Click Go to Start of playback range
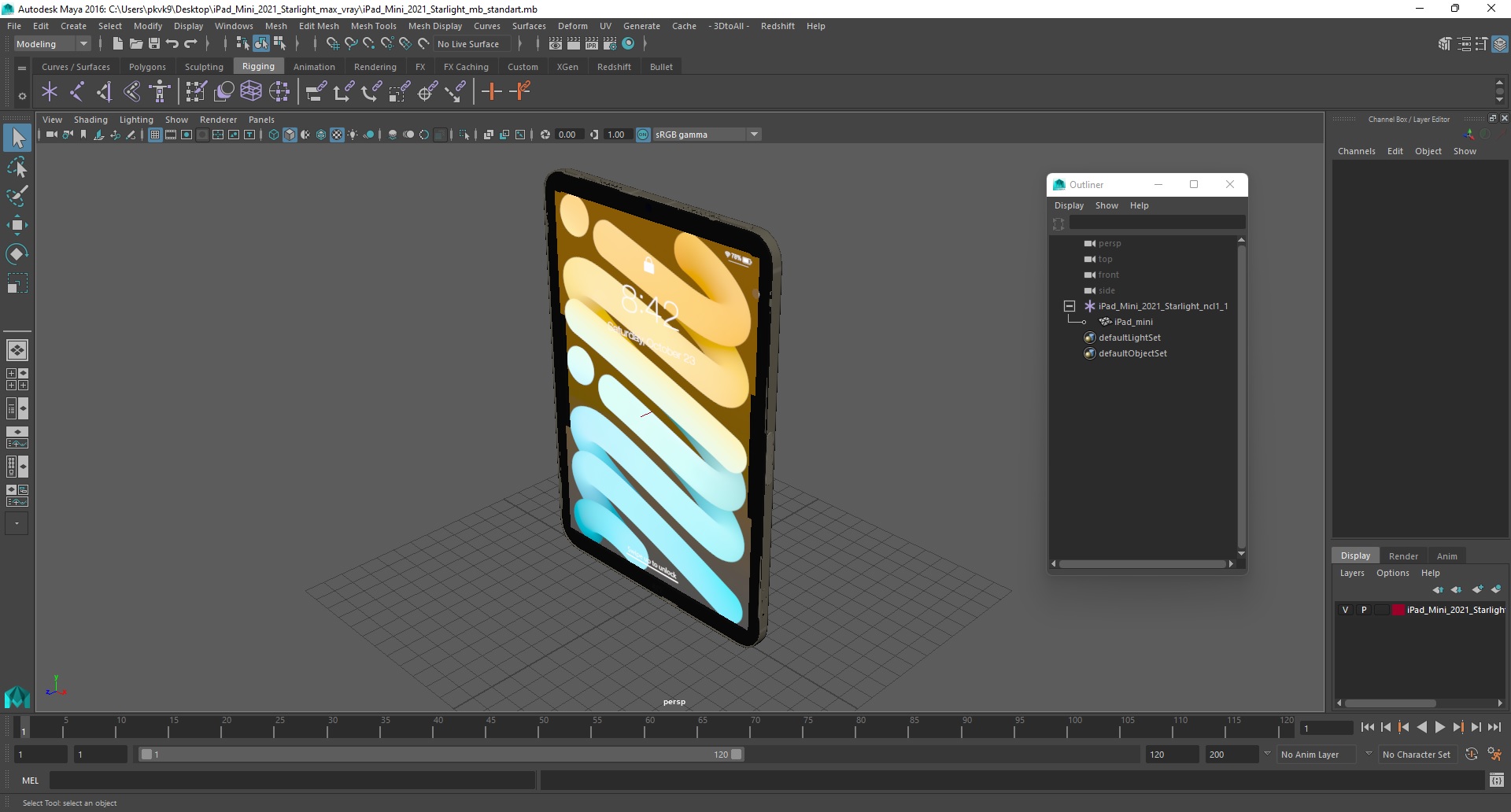The height and width of the screenshot is (812, 1511). 1367,728
